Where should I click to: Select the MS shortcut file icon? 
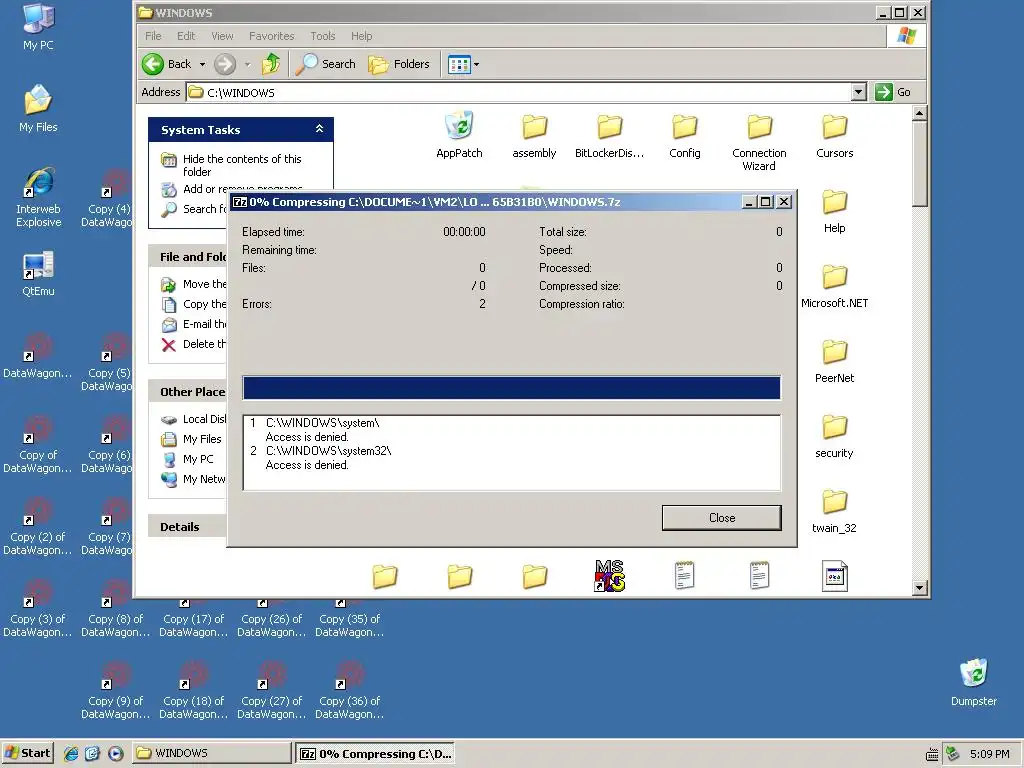(609, 576)
